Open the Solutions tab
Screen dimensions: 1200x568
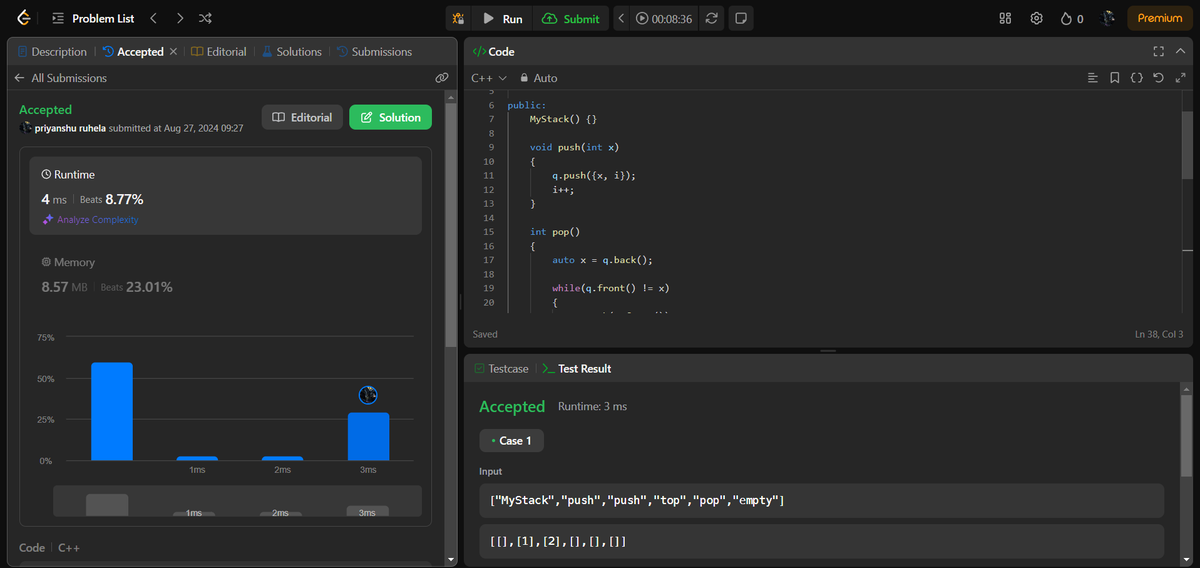tap(292, 52)
